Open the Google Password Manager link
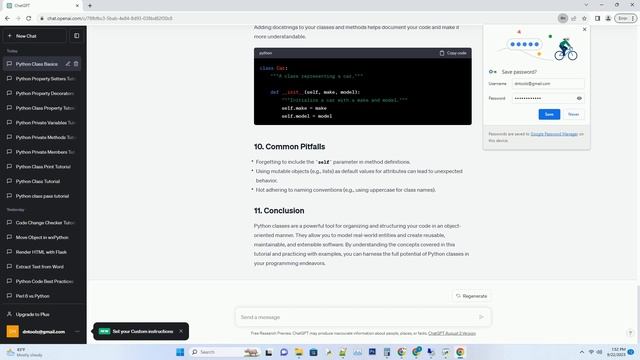This screenshot has height=360, width=640. click(554, 134)
